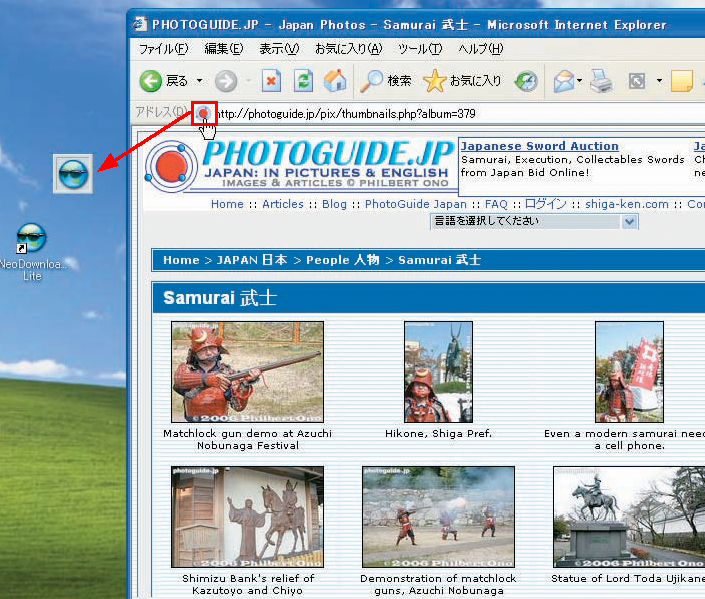Click Samurai 武士 breadcrumb link
The image size is (705, 599).
439,260
